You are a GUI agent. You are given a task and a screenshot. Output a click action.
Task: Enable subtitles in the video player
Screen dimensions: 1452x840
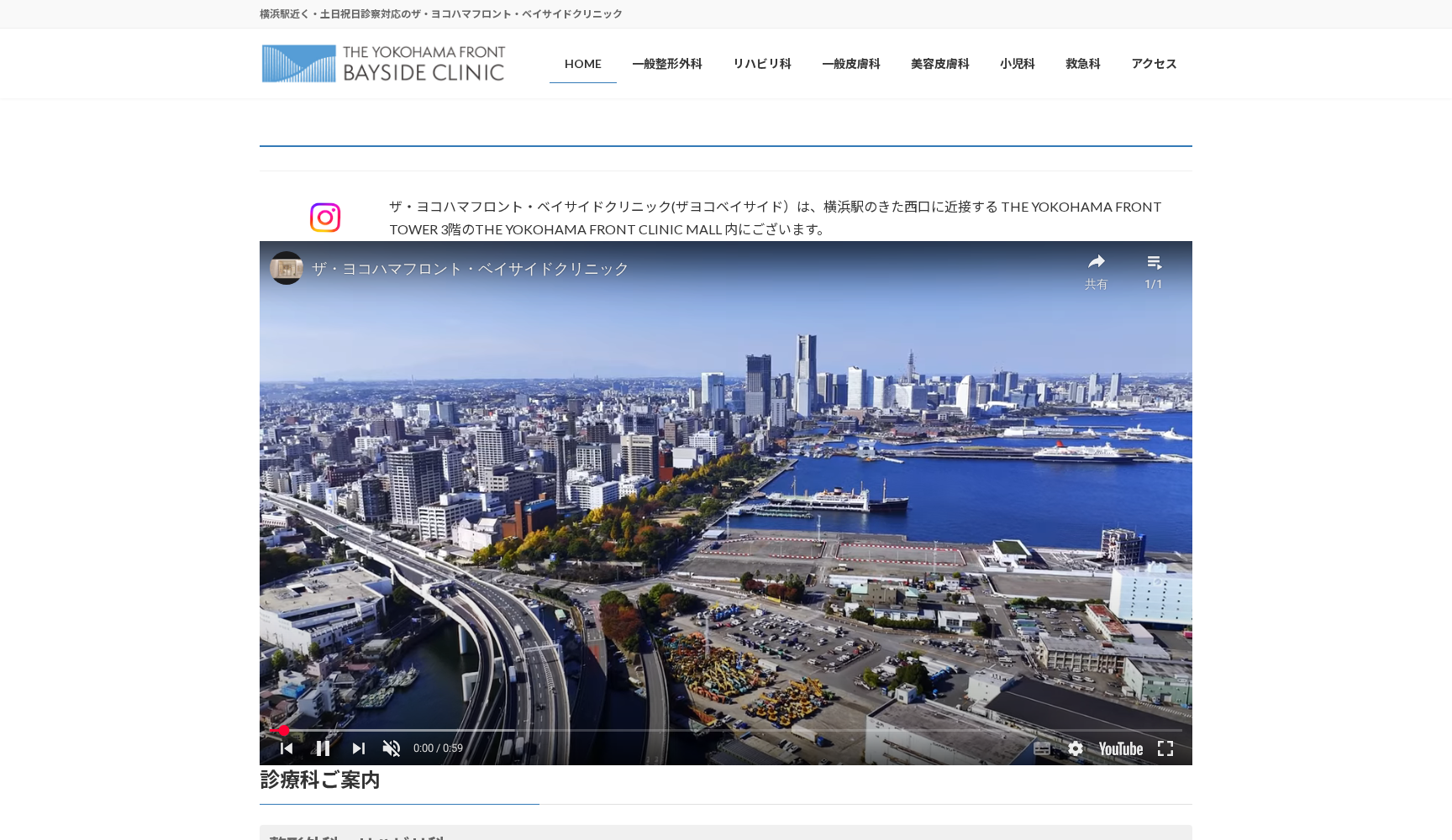click(x=1042, y=748)
